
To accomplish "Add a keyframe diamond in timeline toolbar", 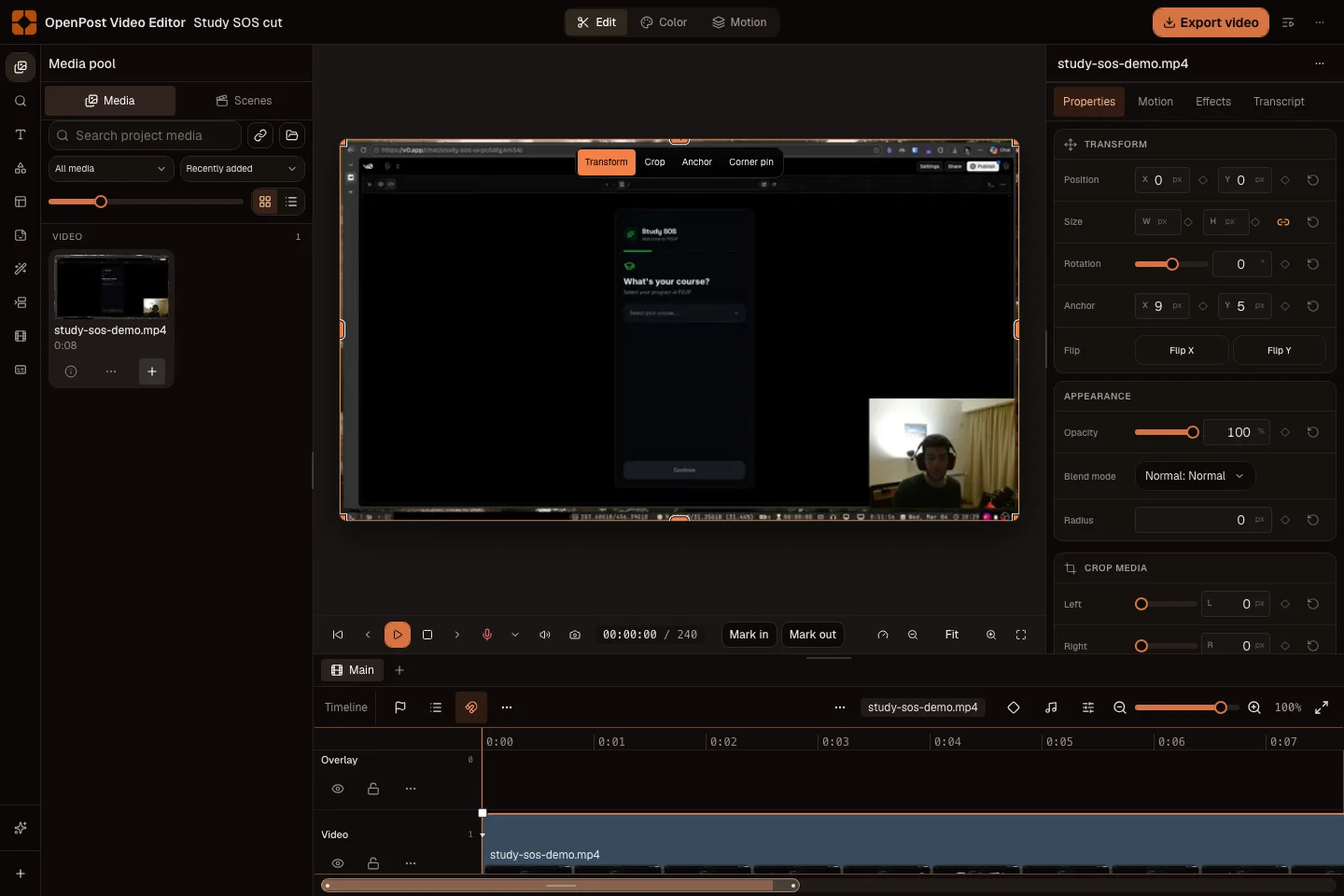I will 1014,707.
